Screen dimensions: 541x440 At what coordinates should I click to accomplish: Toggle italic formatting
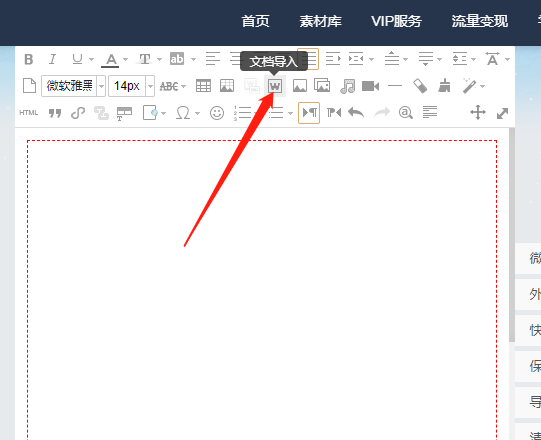[x=52, y=59]
